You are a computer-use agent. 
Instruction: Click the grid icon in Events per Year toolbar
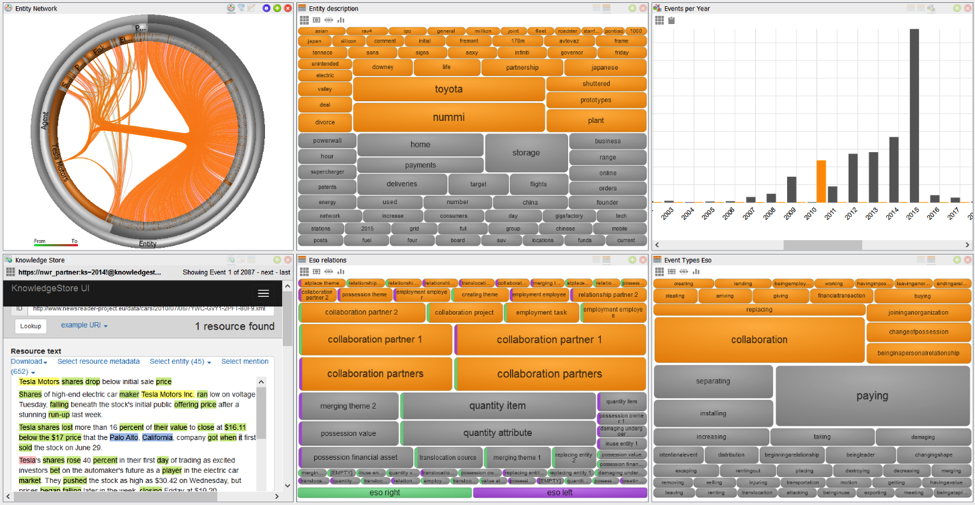pyautogui.click(x=659, y=21)
